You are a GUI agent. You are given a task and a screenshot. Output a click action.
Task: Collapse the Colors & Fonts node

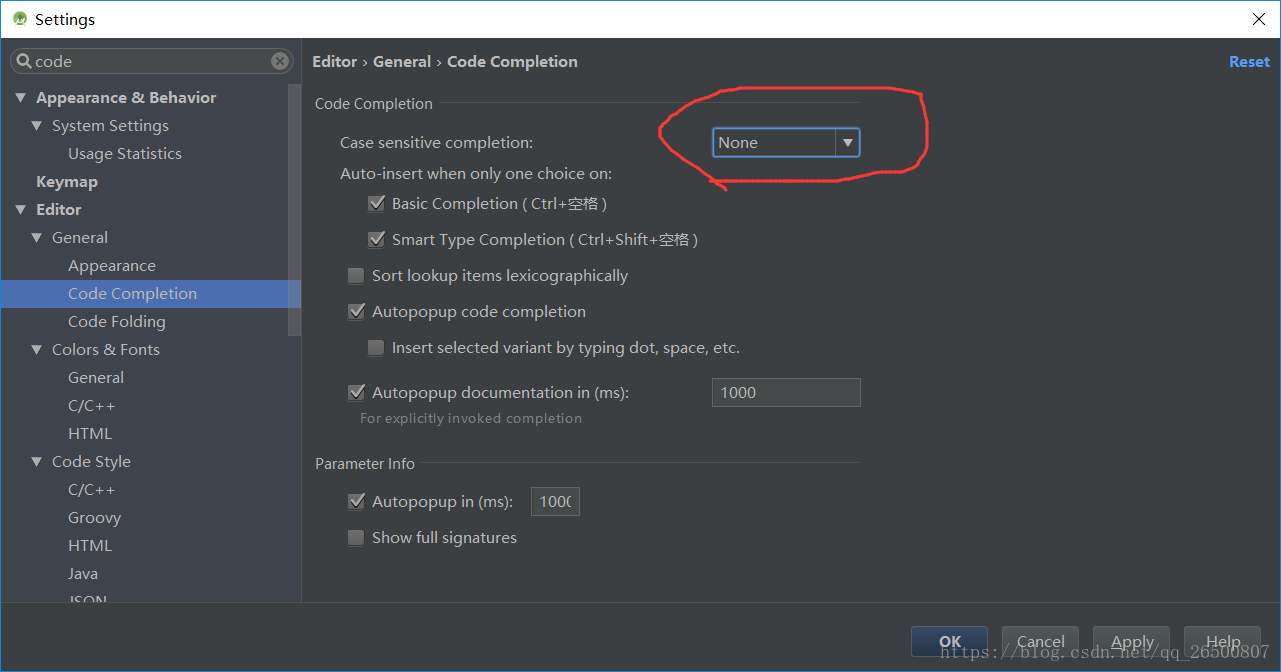37,350
